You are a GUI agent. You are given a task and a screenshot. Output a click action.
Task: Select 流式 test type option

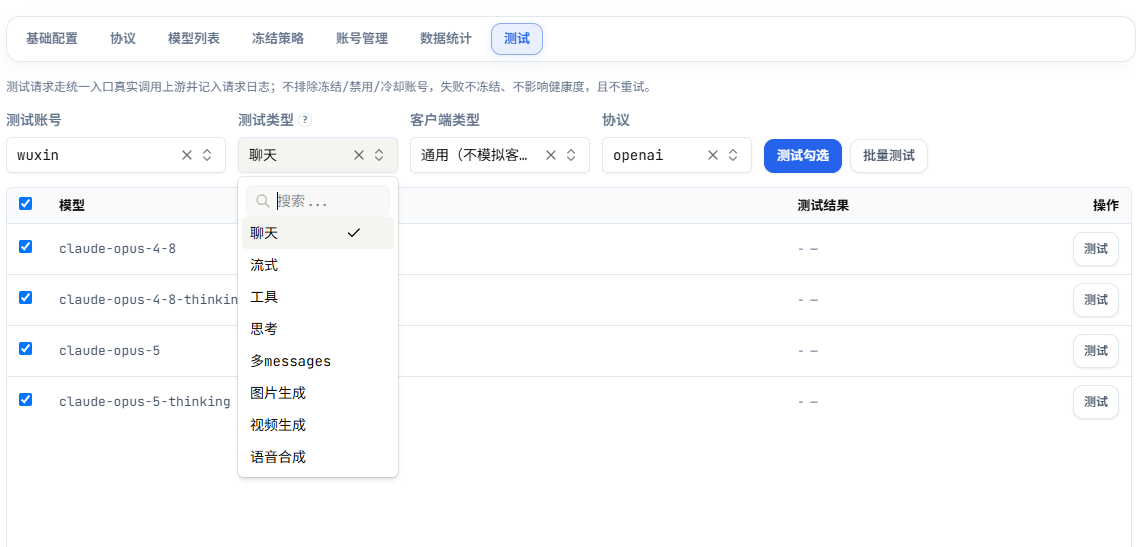tap(318, 265)
